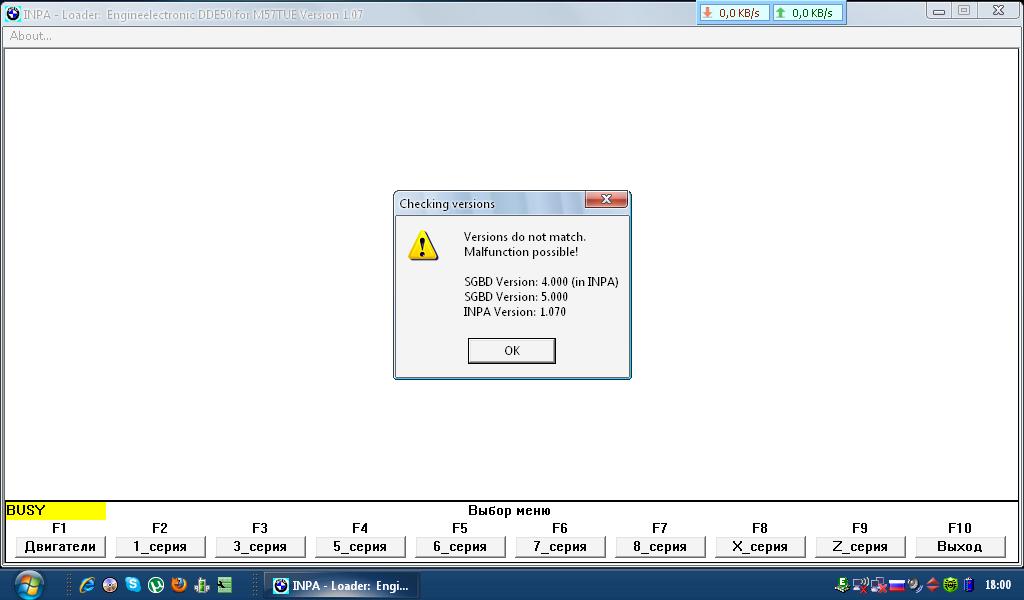
Task: Choose the 3_серия button
Action: pos(260,546)
